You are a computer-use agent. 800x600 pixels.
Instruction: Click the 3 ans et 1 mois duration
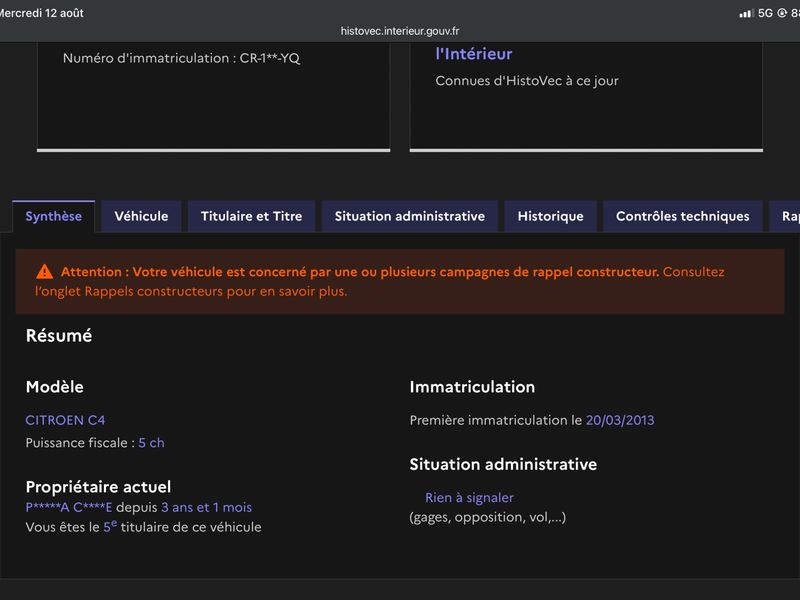(x=207, y=508)
